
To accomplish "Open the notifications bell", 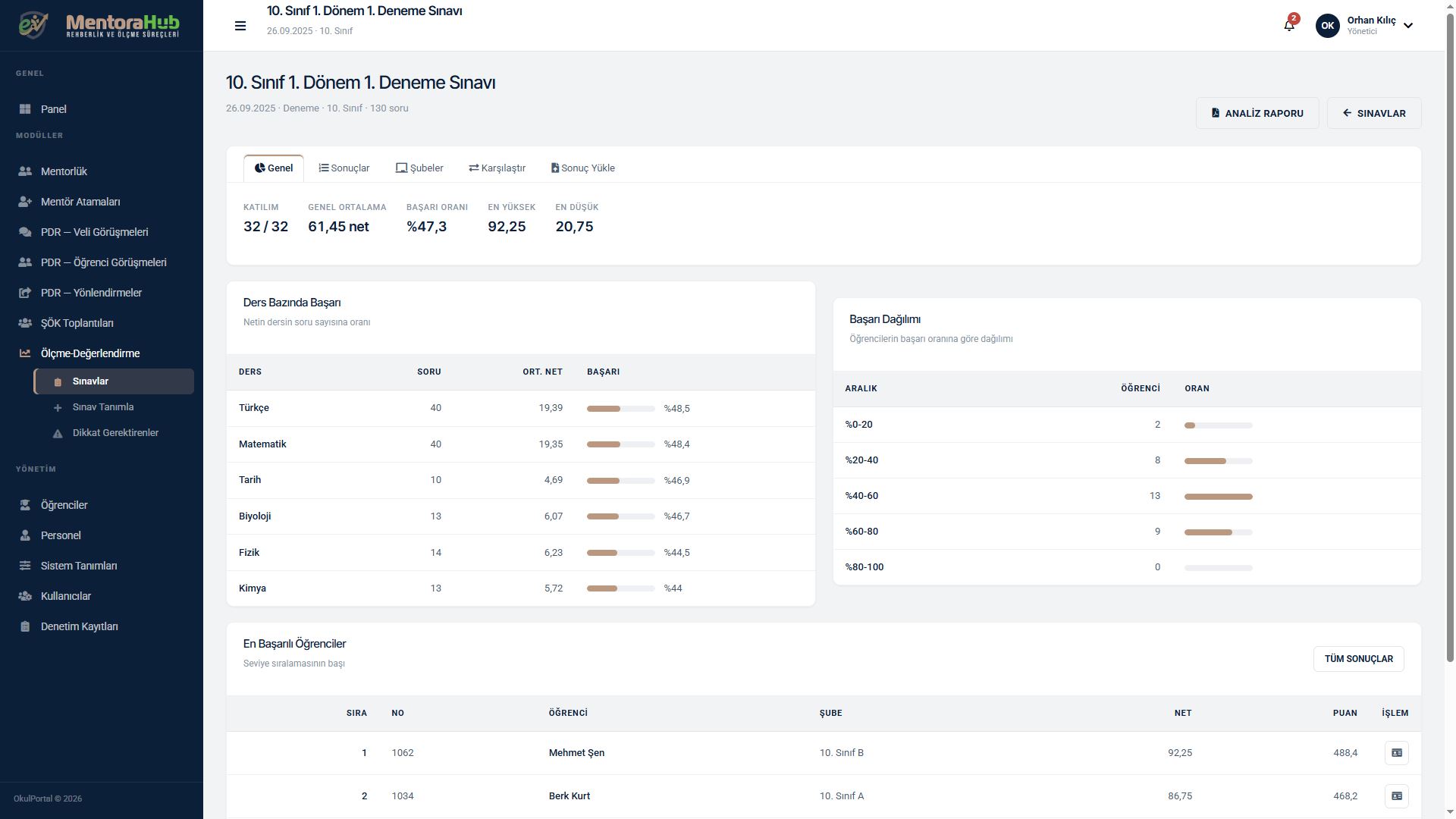I will click(x=1289, y=25).
